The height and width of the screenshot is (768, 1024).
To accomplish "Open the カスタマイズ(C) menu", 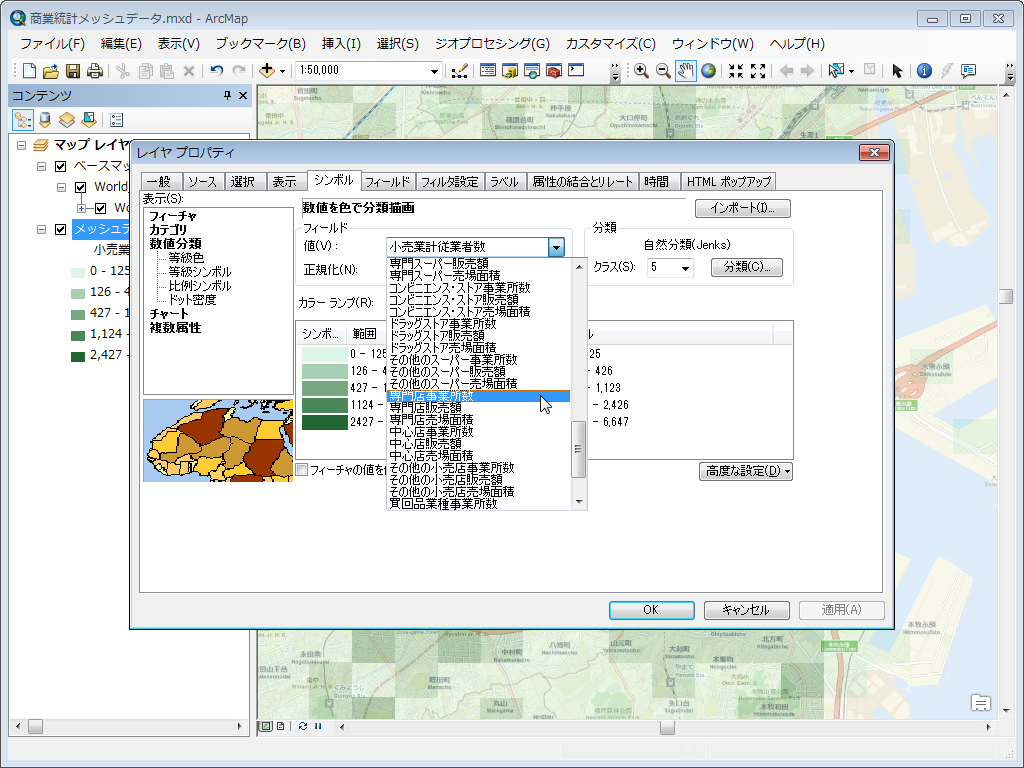I will (x=611, y=44).
